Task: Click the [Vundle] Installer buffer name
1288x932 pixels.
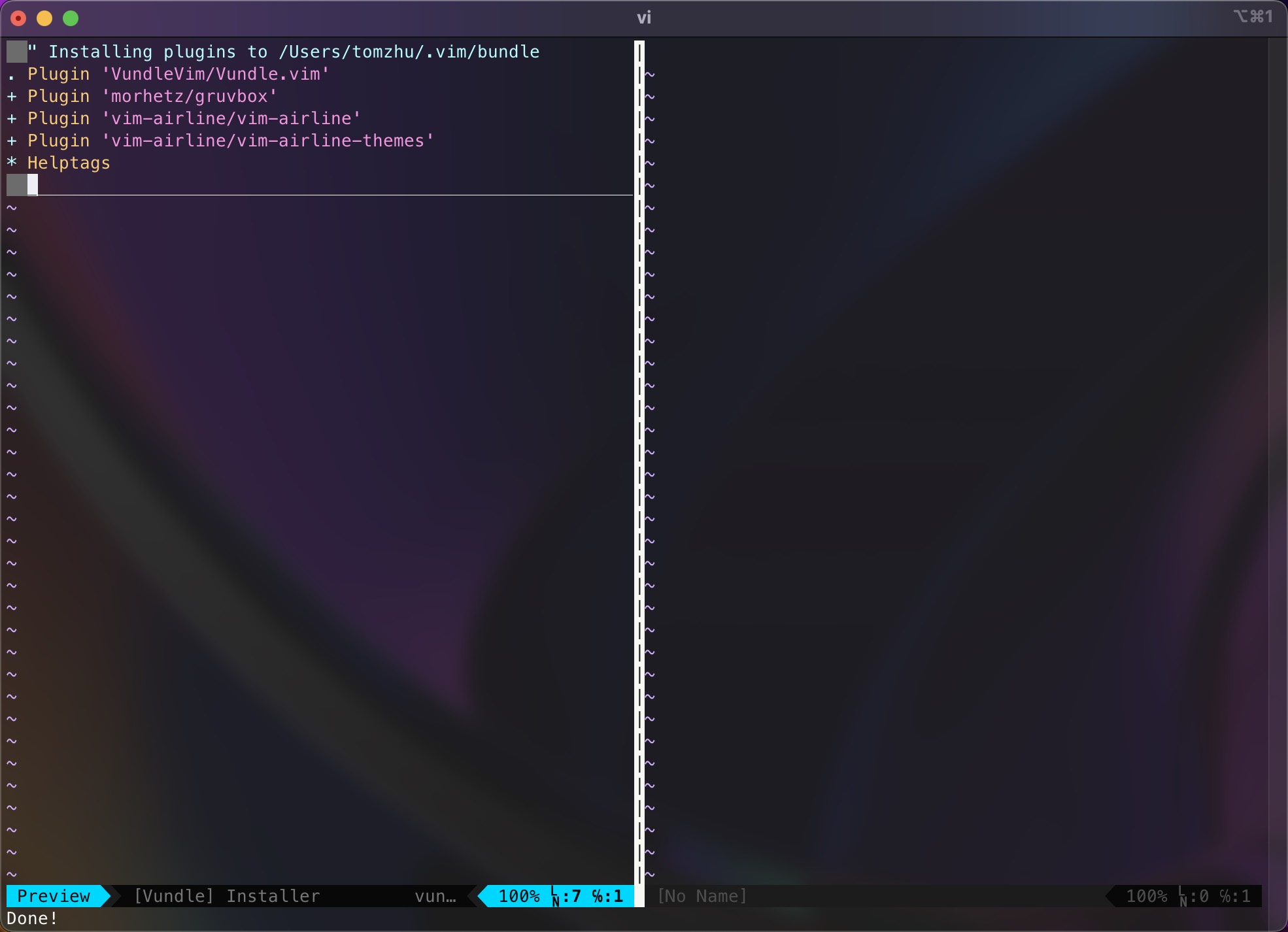Action: point(227,896)
